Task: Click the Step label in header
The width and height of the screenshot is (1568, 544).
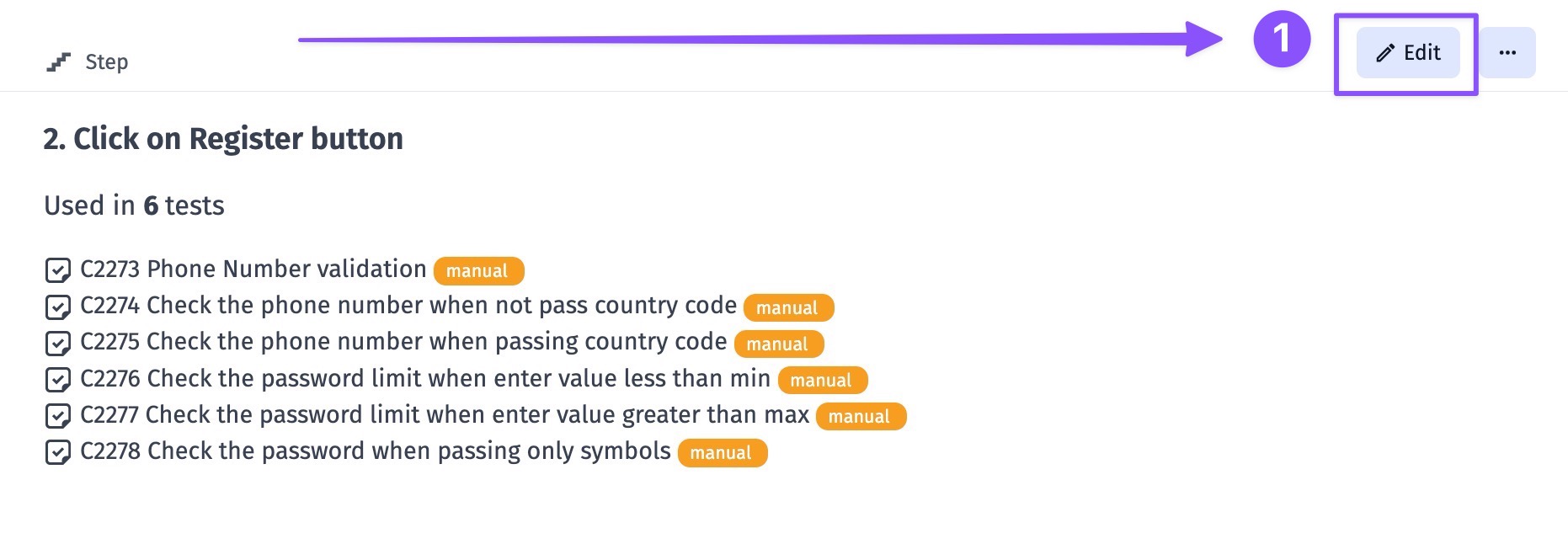Action: coord(107,62)
